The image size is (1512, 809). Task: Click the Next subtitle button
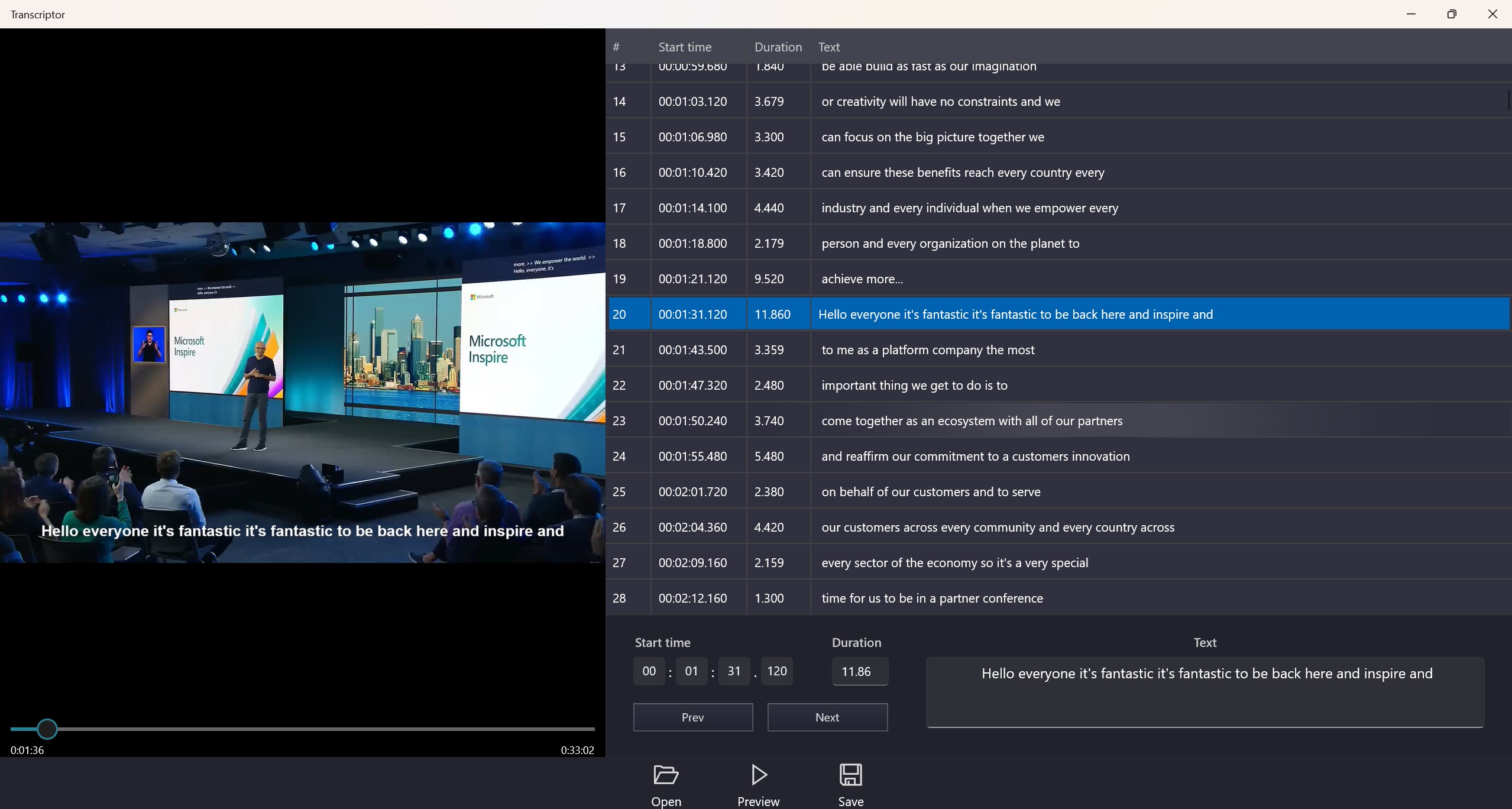click(x=827, y=717)
